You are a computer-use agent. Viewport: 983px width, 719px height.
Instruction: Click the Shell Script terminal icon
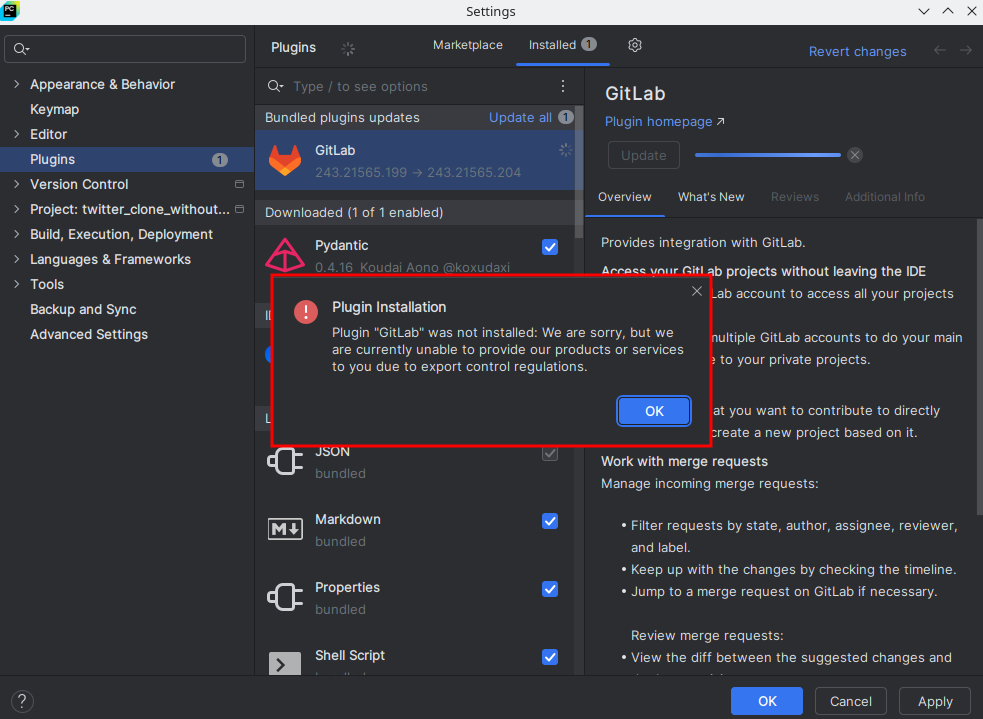(285, 664)
